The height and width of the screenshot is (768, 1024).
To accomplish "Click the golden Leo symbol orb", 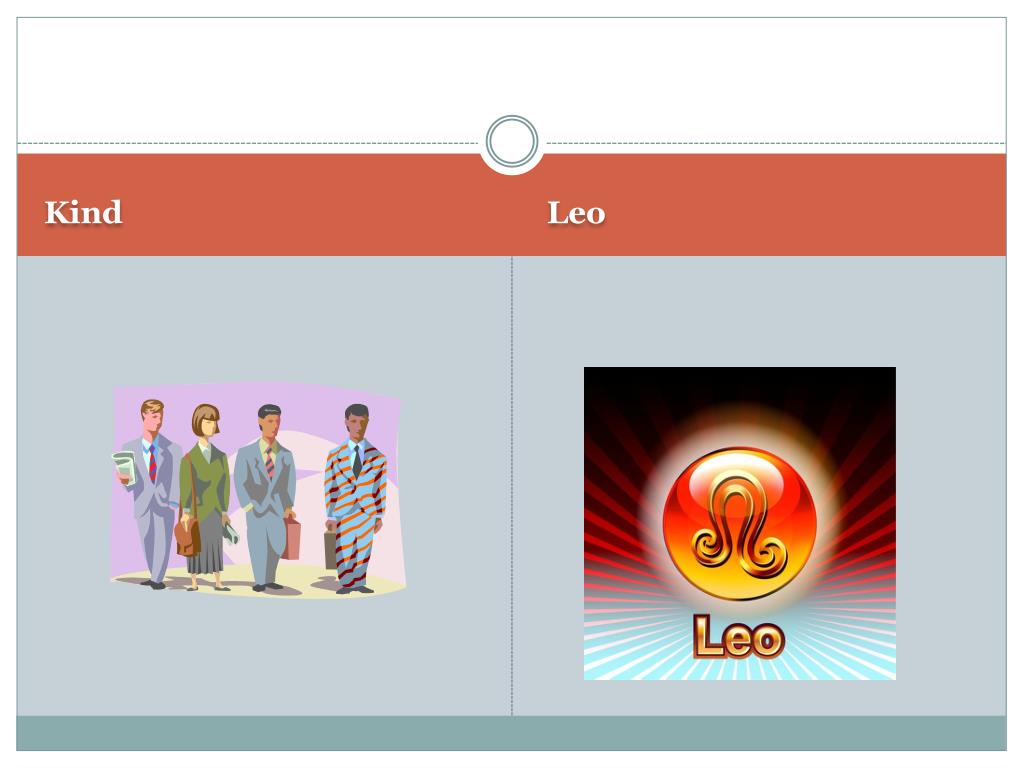I will tap(739, 523).
